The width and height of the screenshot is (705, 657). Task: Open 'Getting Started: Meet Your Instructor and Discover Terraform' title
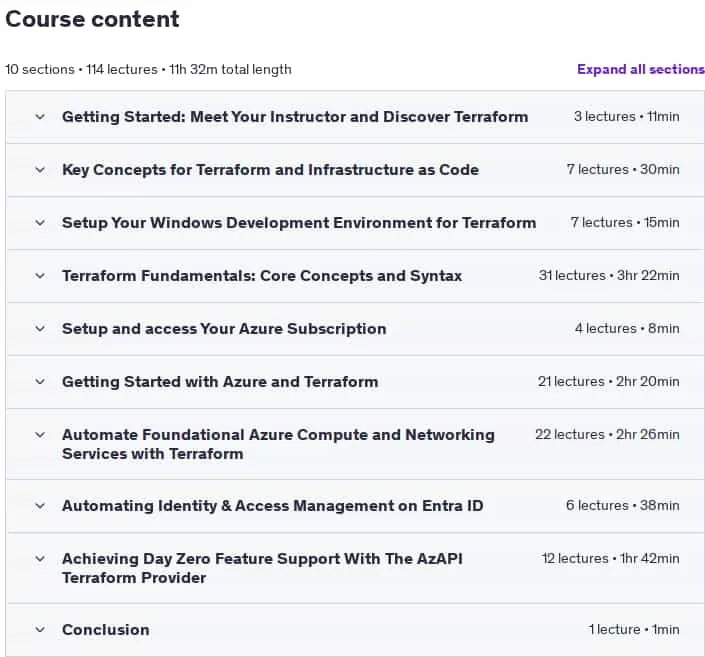tap(295, 116)
